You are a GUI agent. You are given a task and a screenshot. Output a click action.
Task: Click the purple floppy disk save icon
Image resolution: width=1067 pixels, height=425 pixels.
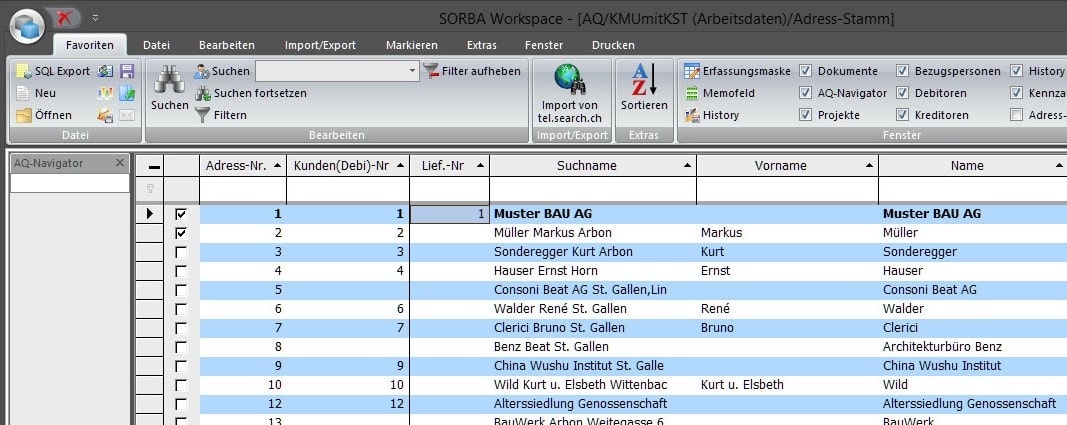pos(127,71)
